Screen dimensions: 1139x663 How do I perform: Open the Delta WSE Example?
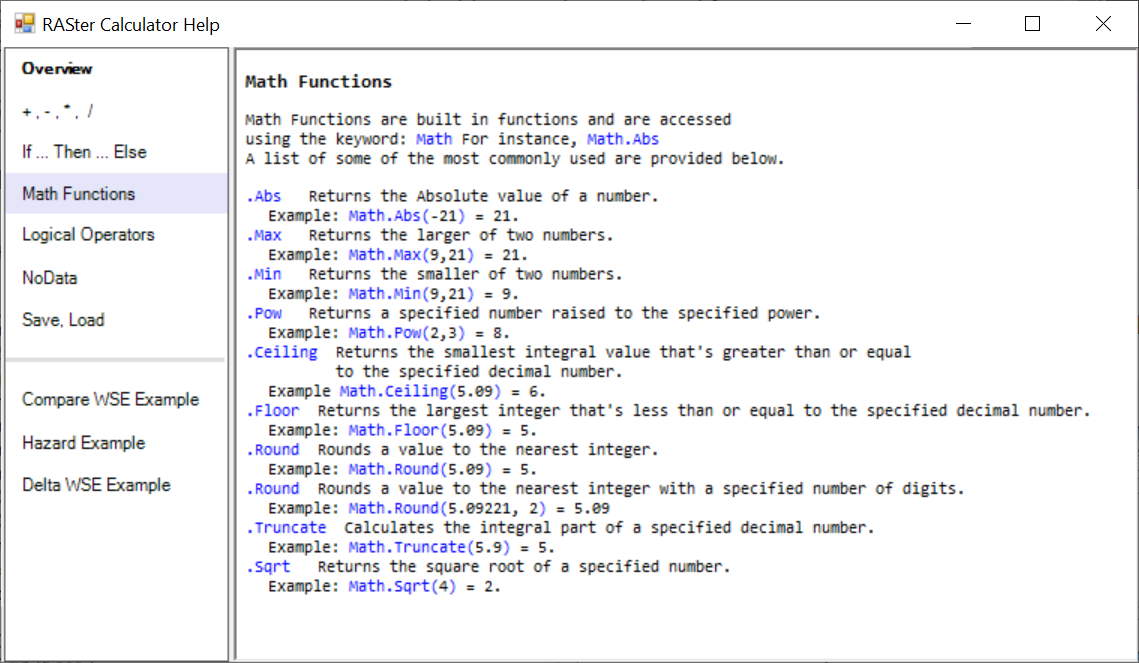pyautogui.click(x=97, y=485)
